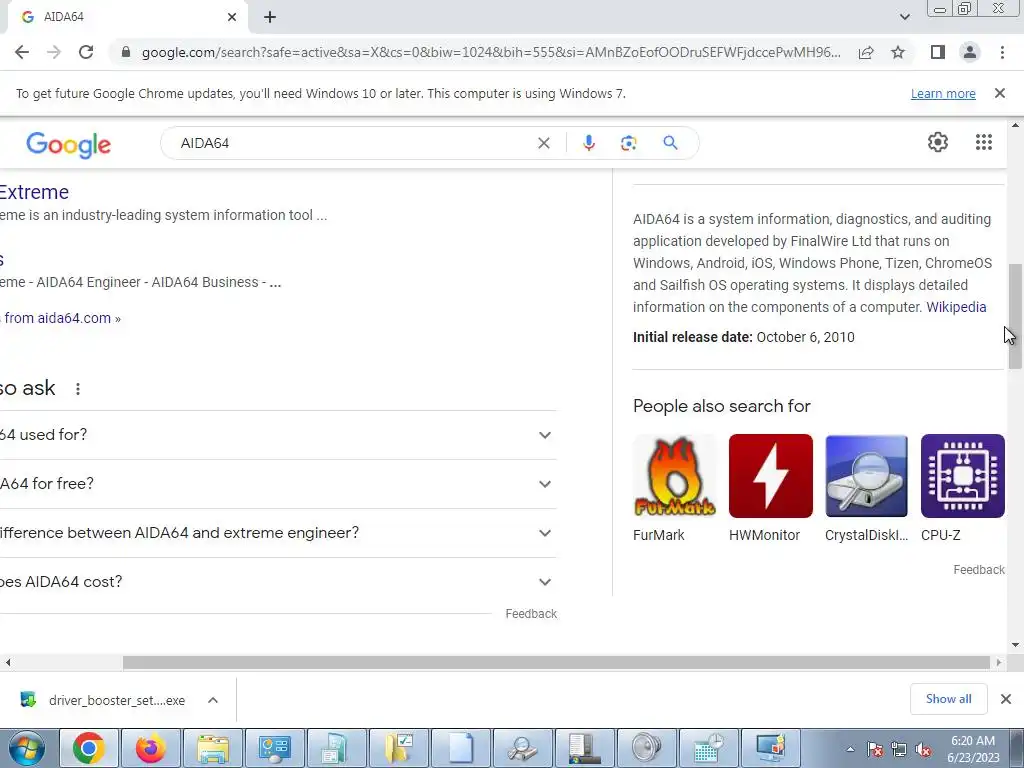Expand the '64 used for?' question
This screenshot has height=768, width=1024.
[278, 435]
